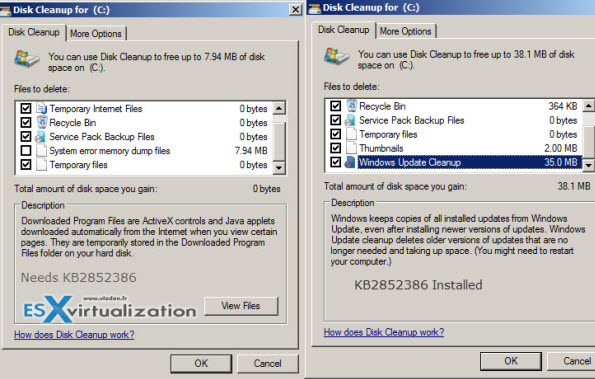Uncheck Windows Update Cleanup checkbox

335,162
